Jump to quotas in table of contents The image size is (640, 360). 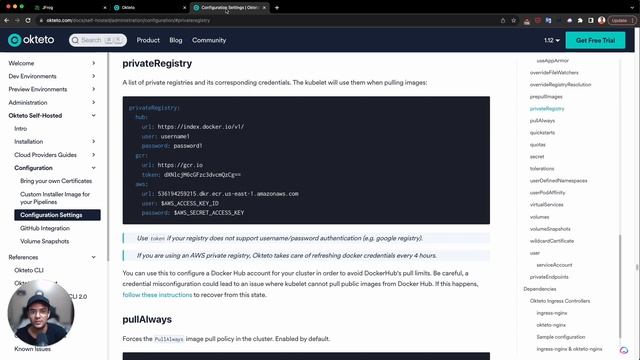click(x=538, y=144)
